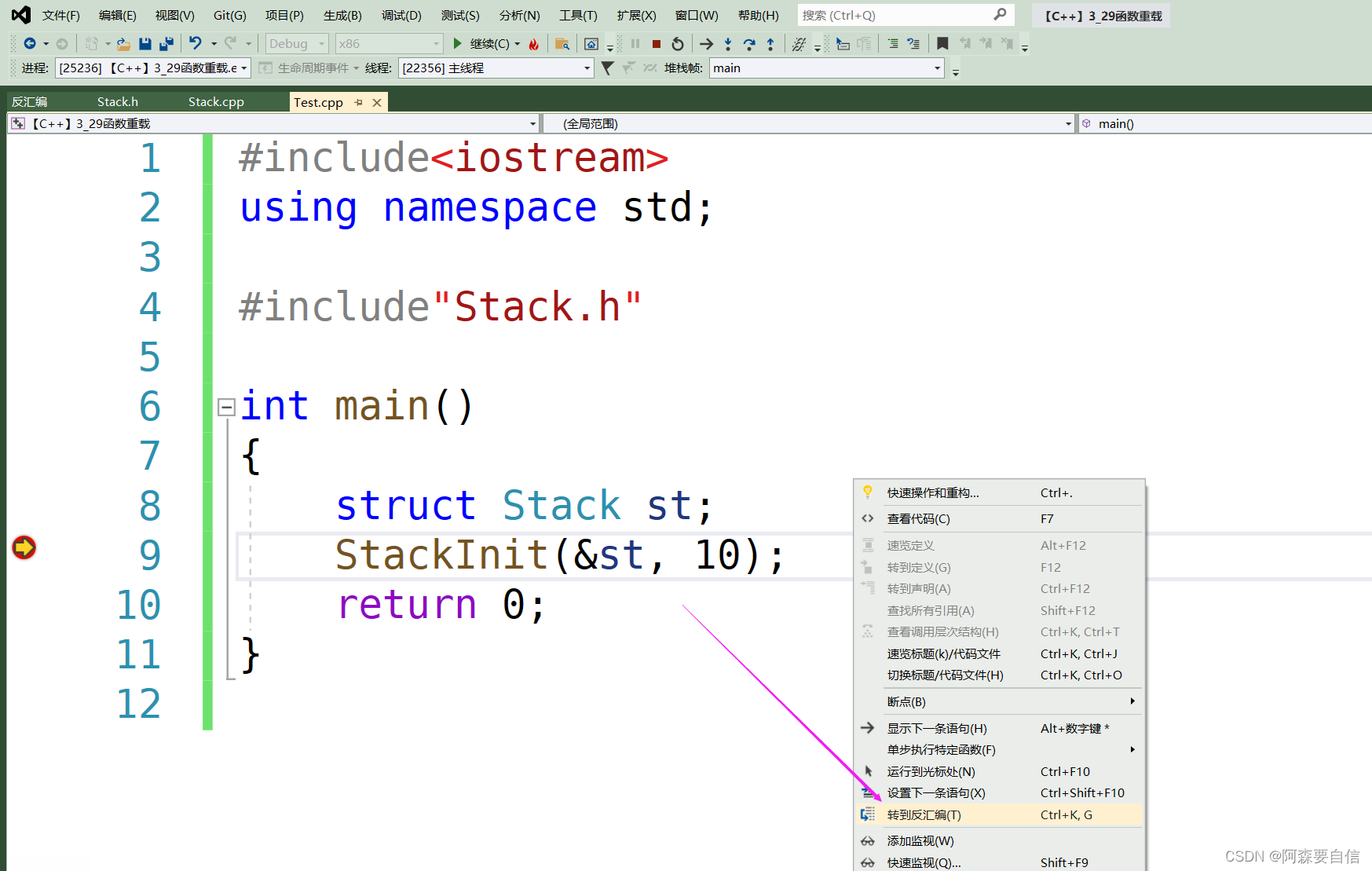1372x871 pixels.
Task: Expand Step Into Specific submenu
Action: click(999, 750)
